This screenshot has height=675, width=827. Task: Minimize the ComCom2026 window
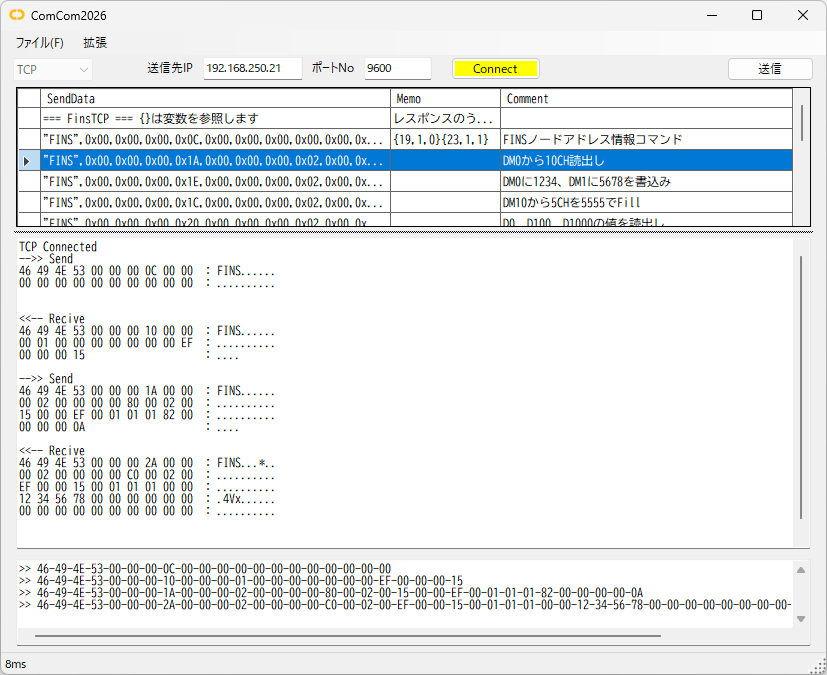pyautogui.click(x=712, y=15)
